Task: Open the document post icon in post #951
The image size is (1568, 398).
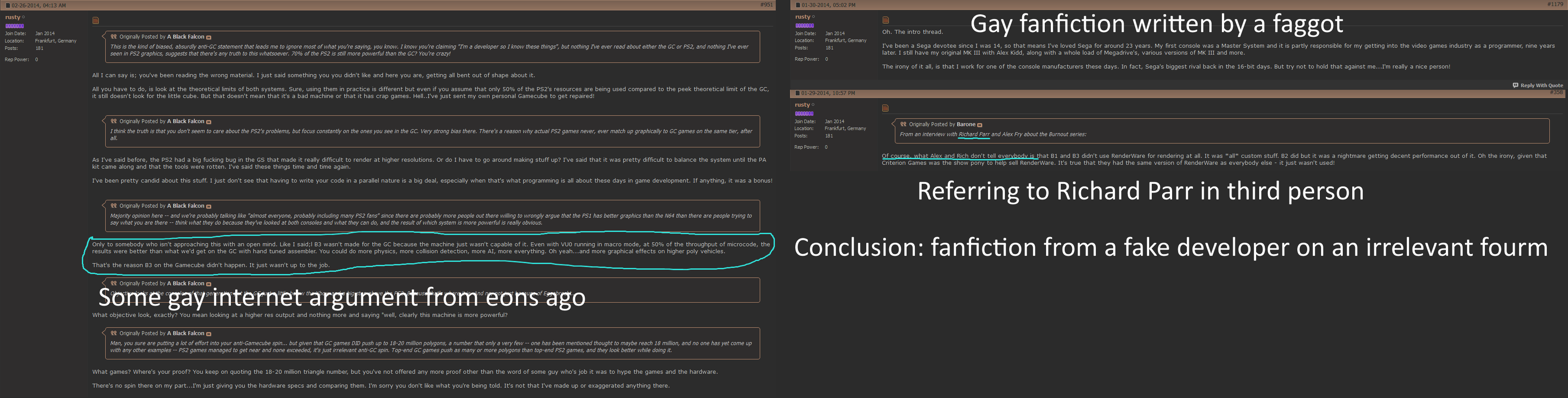Action: [x=96, y=21]
